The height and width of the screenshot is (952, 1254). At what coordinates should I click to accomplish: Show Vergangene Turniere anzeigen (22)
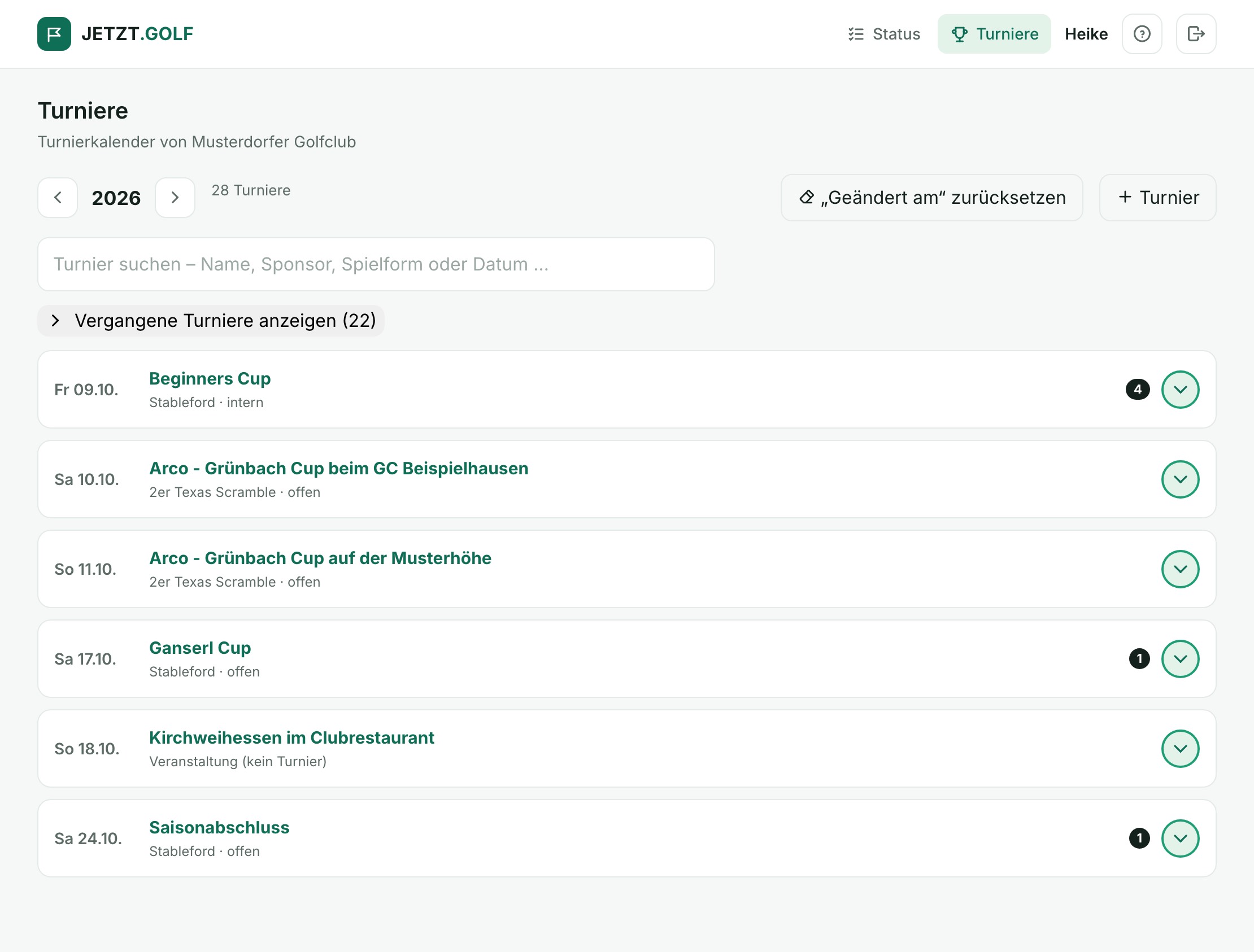[211, 321]
